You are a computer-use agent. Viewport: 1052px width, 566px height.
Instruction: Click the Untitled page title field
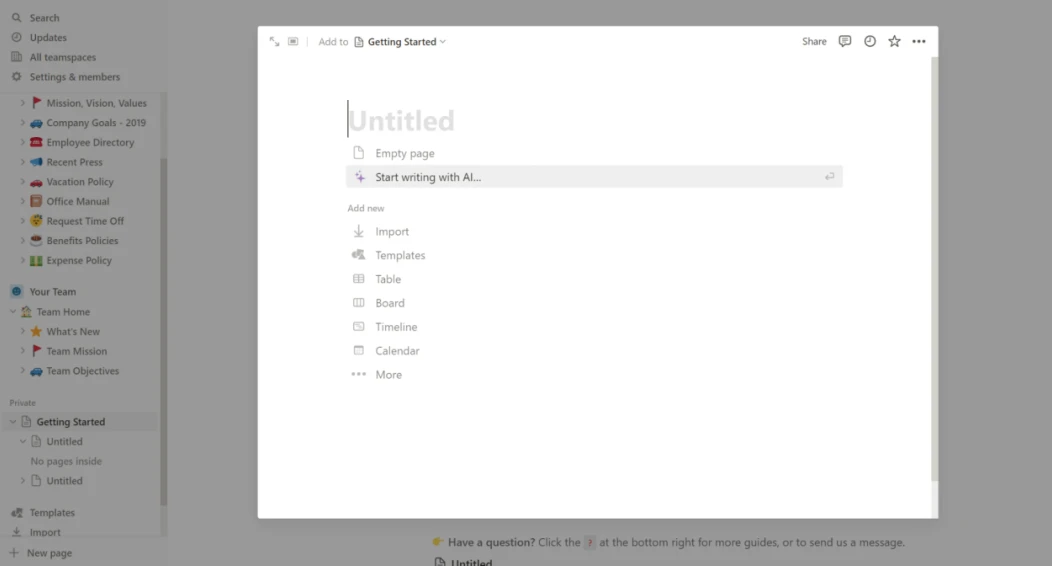pos(401,121)
